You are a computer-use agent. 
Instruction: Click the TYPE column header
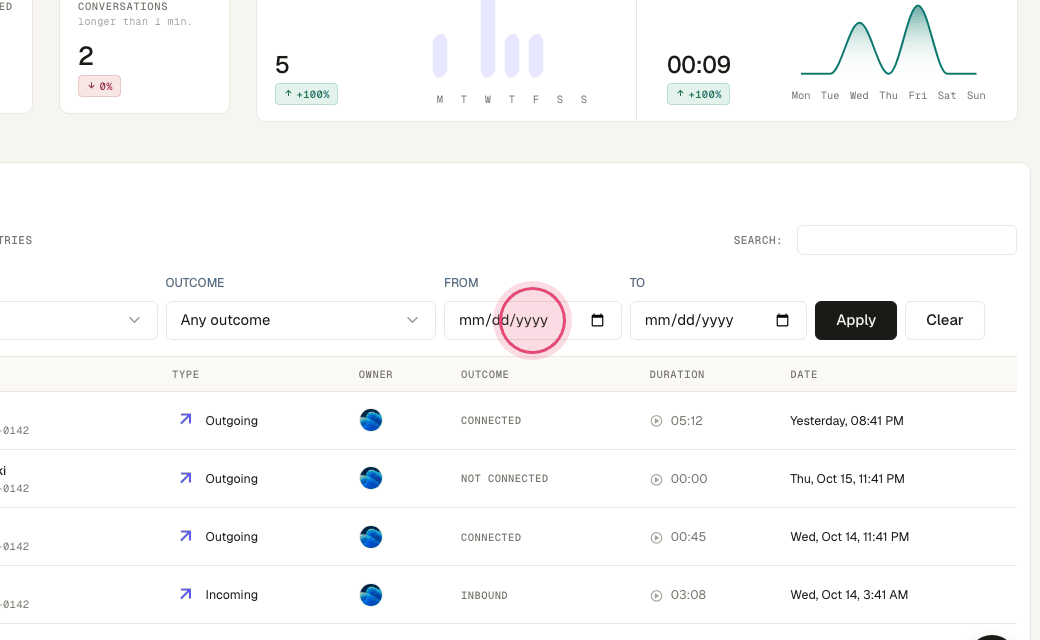click(186, 375)
